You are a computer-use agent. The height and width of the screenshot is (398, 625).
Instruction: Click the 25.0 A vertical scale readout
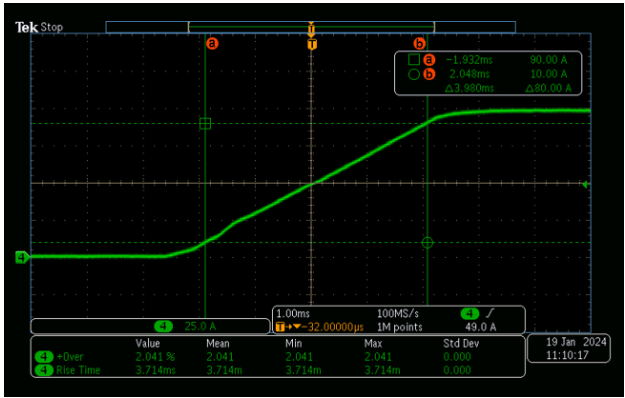click(200, 327)
